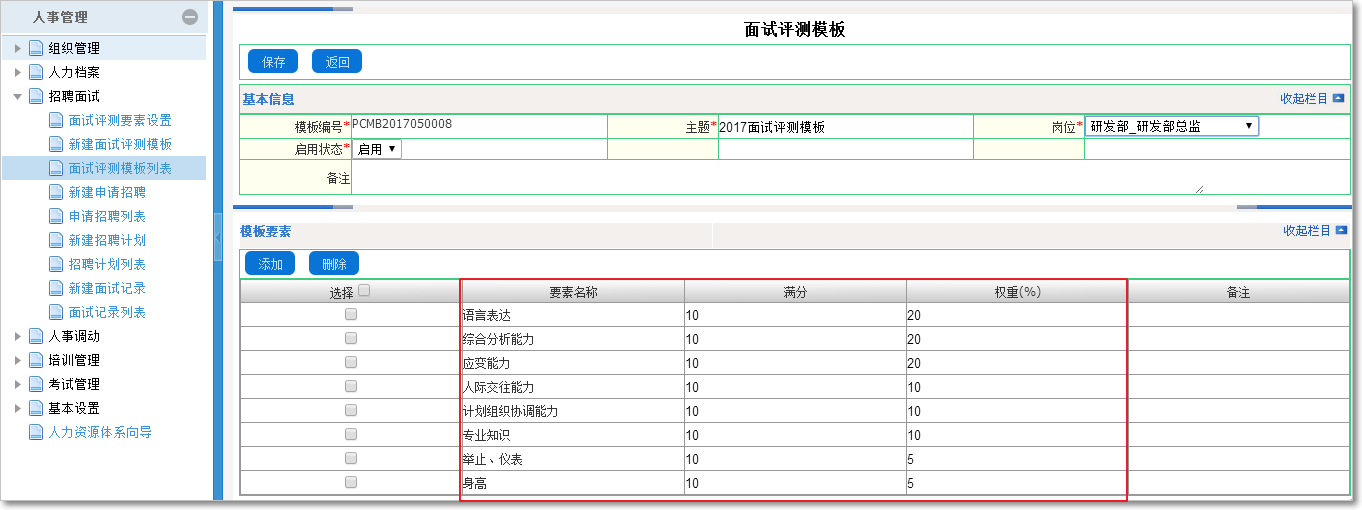This screenshot has height=510, width=1362.
Task: Click the page icon beside 面试记录列表
Action: click(x=56, y=313)
